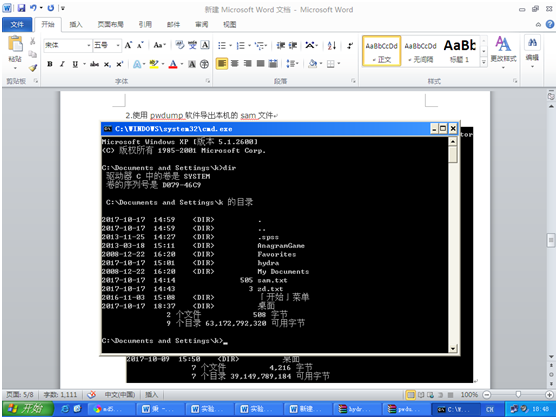Redo action in quick access toolbar

(51, 7)
